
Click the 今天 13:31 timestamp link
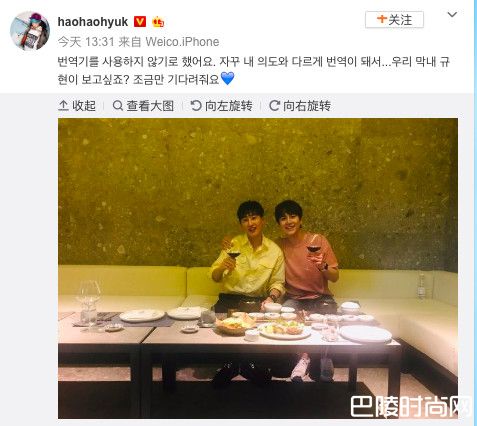point(86,42)
